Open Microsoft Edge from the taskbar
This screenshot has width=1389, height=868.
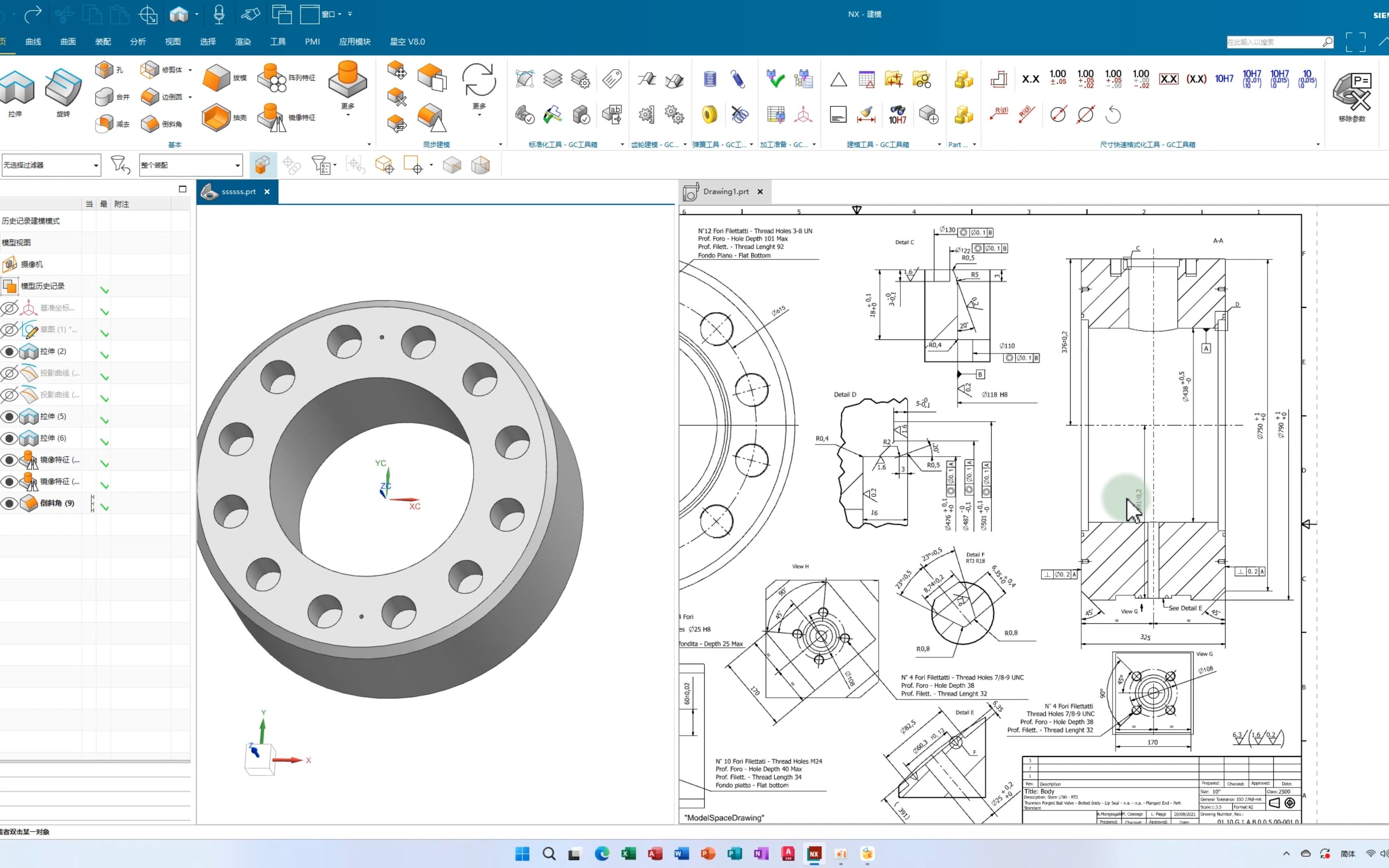coord(602,854)
